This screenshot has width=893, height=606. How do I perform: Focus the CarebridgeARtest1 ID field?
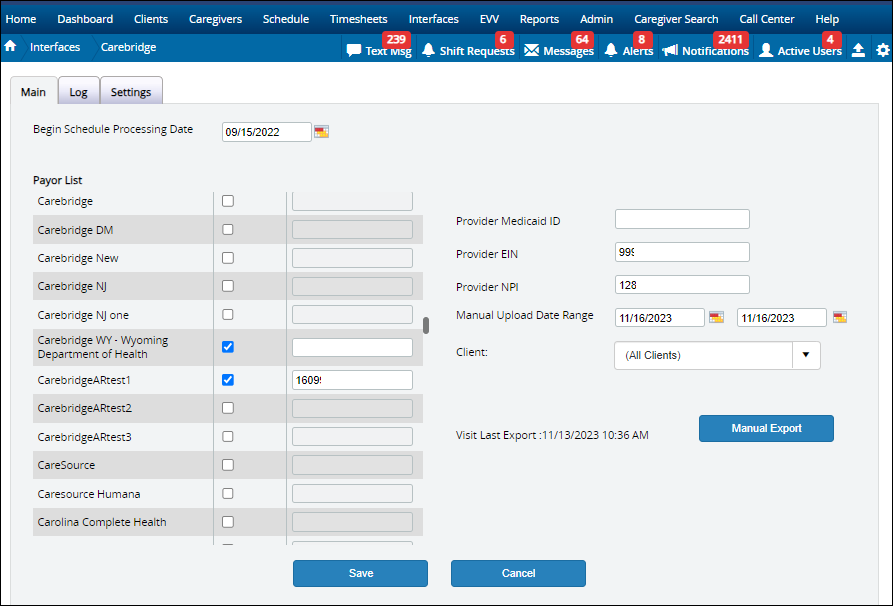point(353,380)
